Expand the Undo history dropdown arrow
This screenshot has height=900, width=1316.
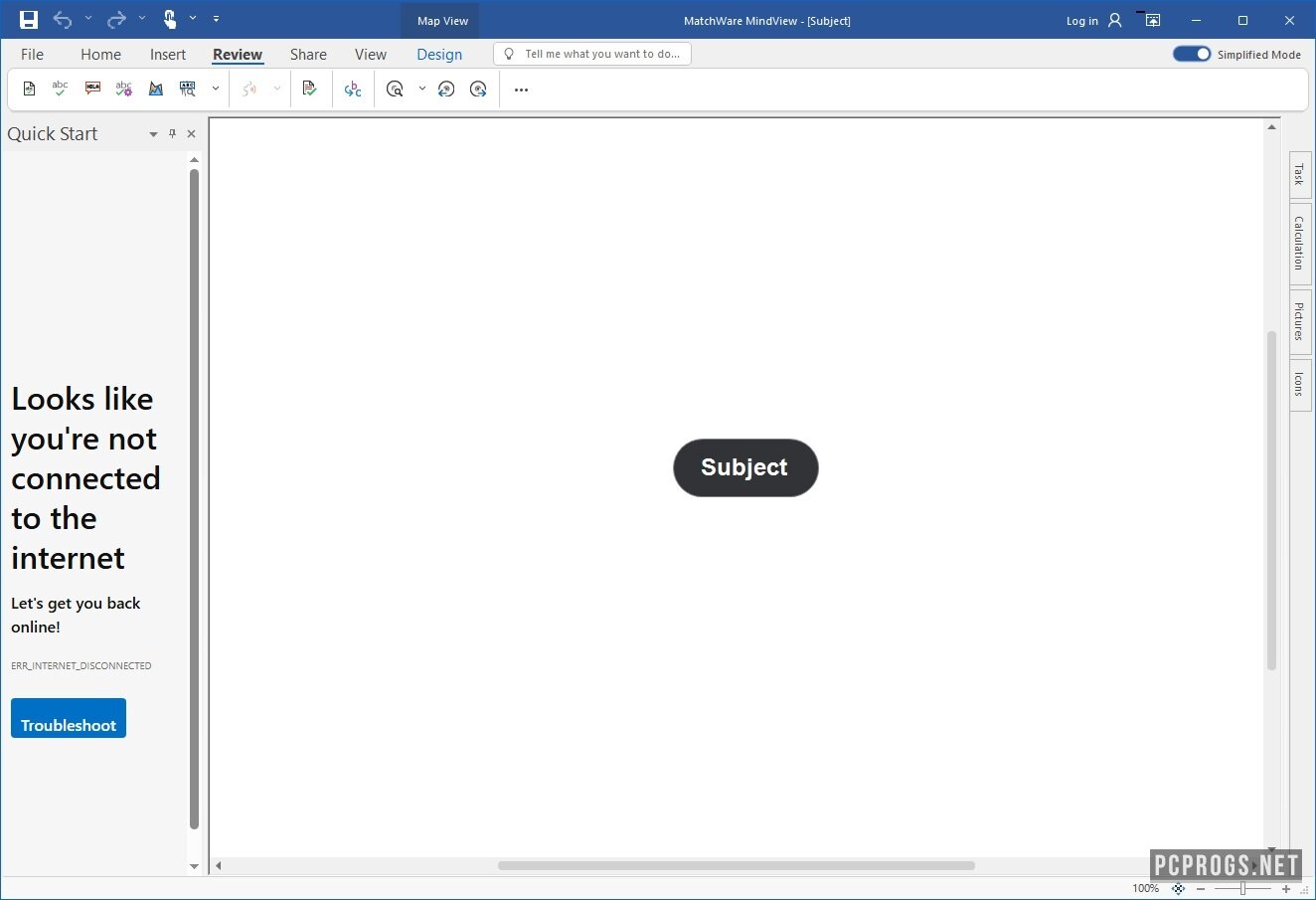87,19
